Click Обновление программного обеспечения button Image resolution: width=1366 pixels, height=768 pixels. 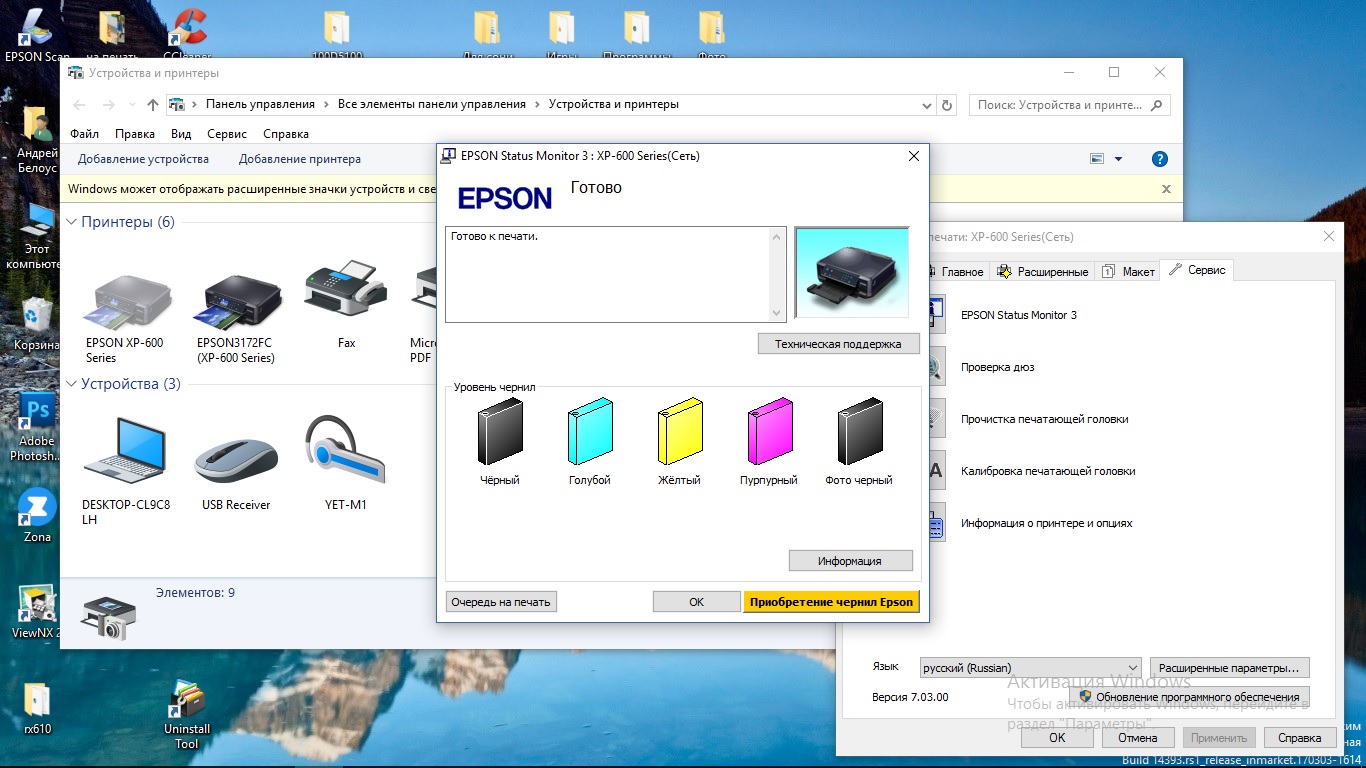(x=1189, y=697)
